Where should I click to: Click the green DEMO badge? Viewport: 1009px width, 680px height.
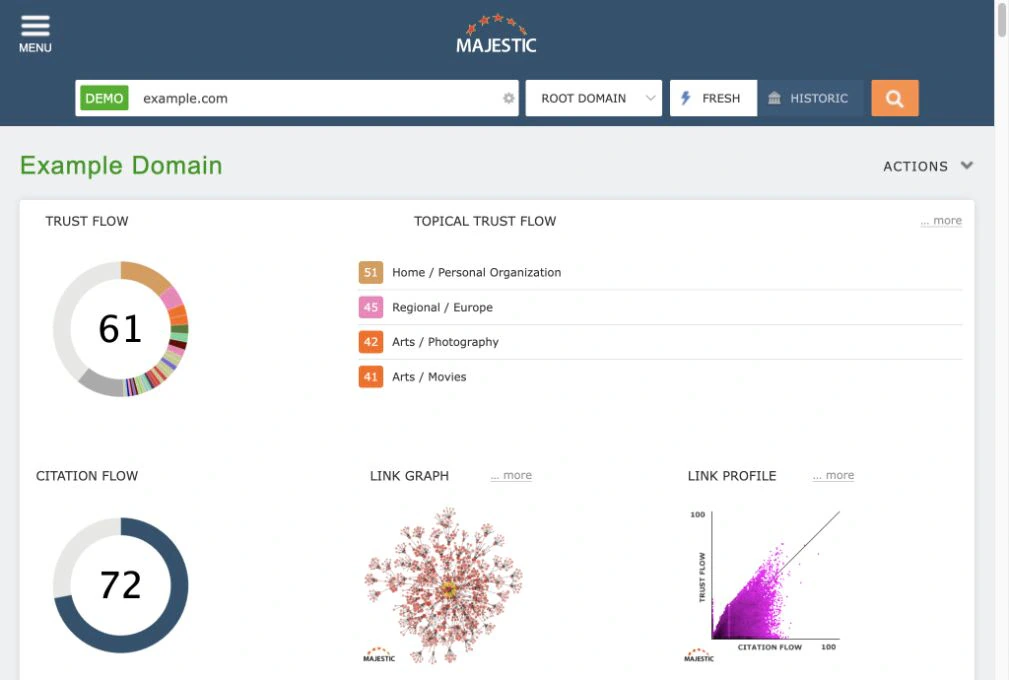click(x=104, y=98)
